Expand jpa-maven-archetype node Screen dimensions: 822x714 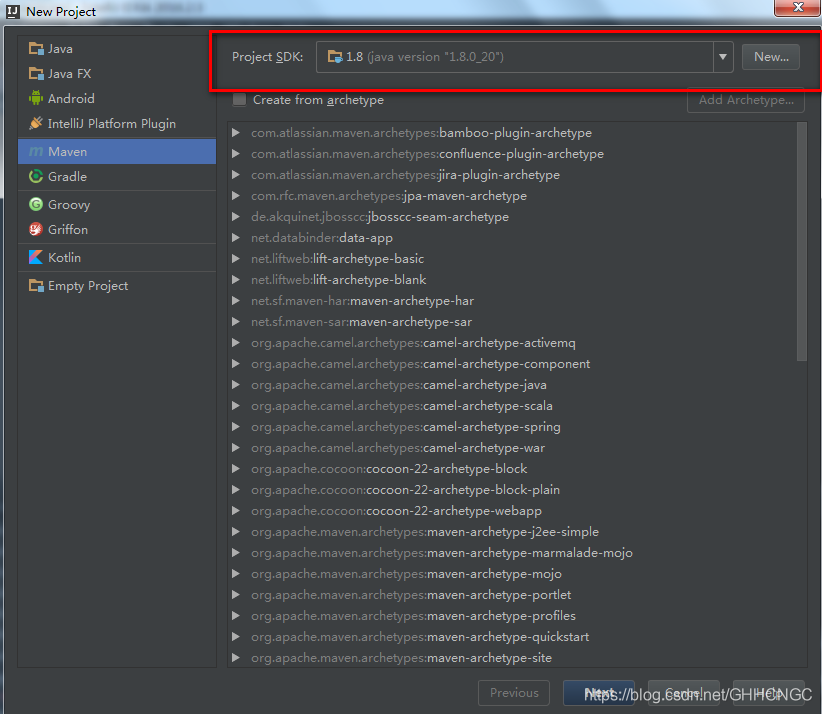tap(236, 196)
